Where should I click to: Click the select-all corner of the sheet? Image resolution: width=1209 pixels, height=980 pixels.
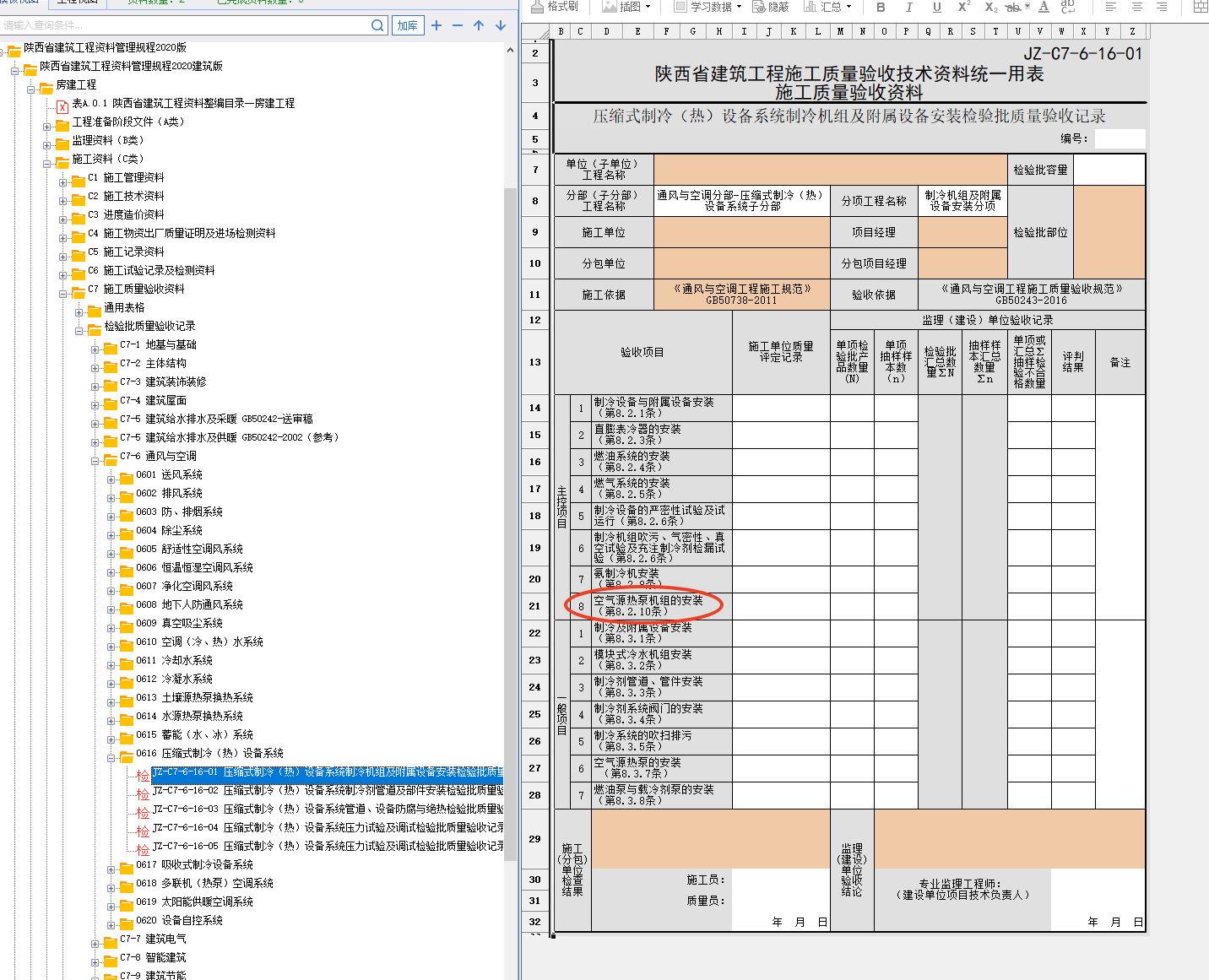(537, 31)
